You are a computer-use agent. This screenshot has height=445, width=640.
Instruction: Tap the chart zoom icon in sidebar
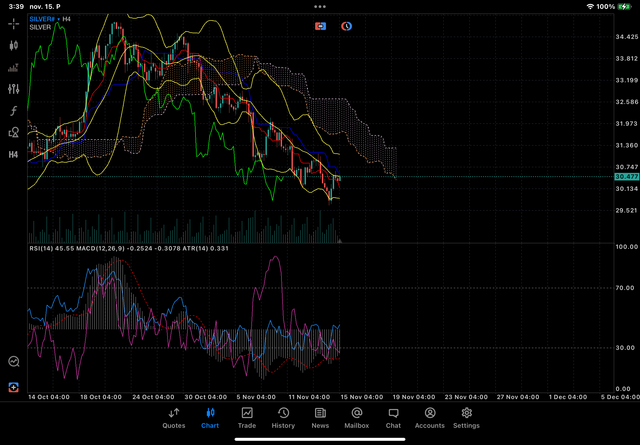pyautogui.click(x=13, y=361)
